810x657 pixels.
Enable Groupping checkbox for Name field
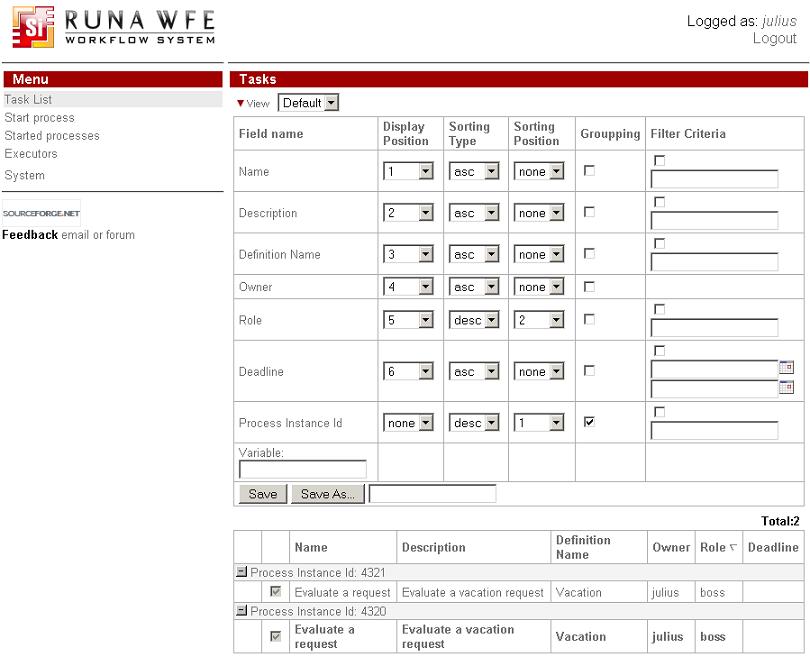pos(589,171)
